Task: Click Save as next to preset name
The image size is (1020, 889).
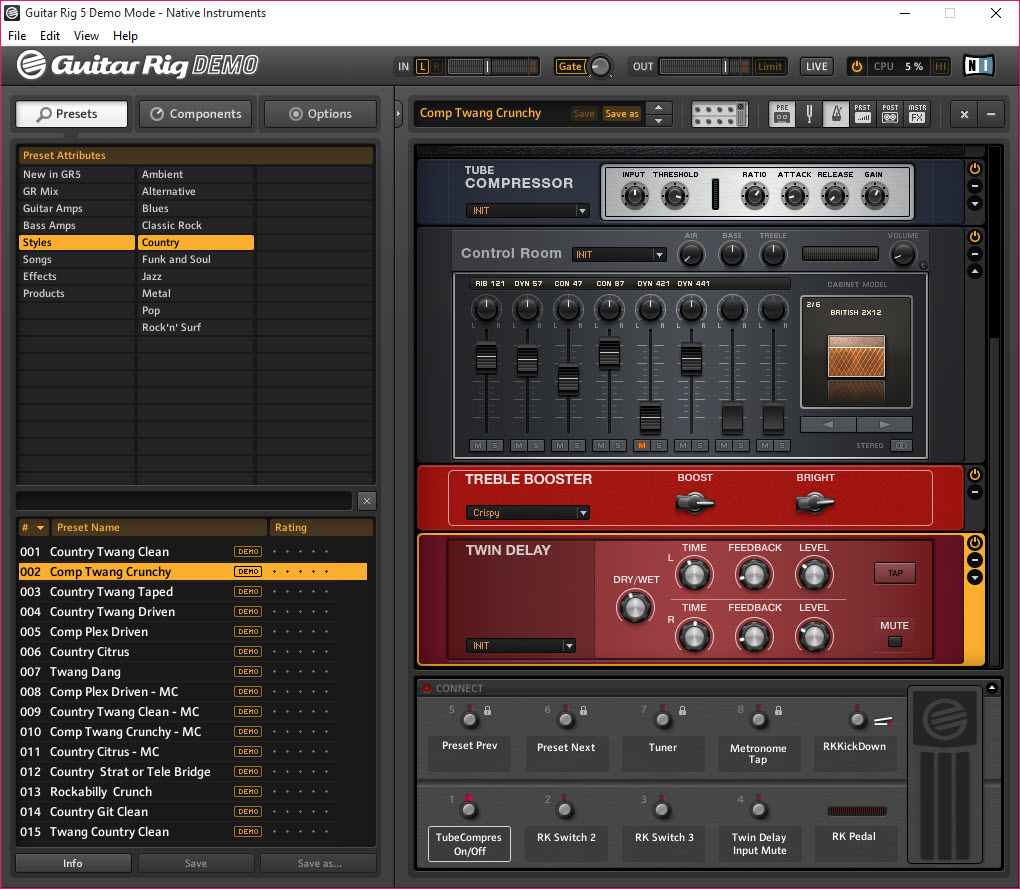Action: [622, 114]
